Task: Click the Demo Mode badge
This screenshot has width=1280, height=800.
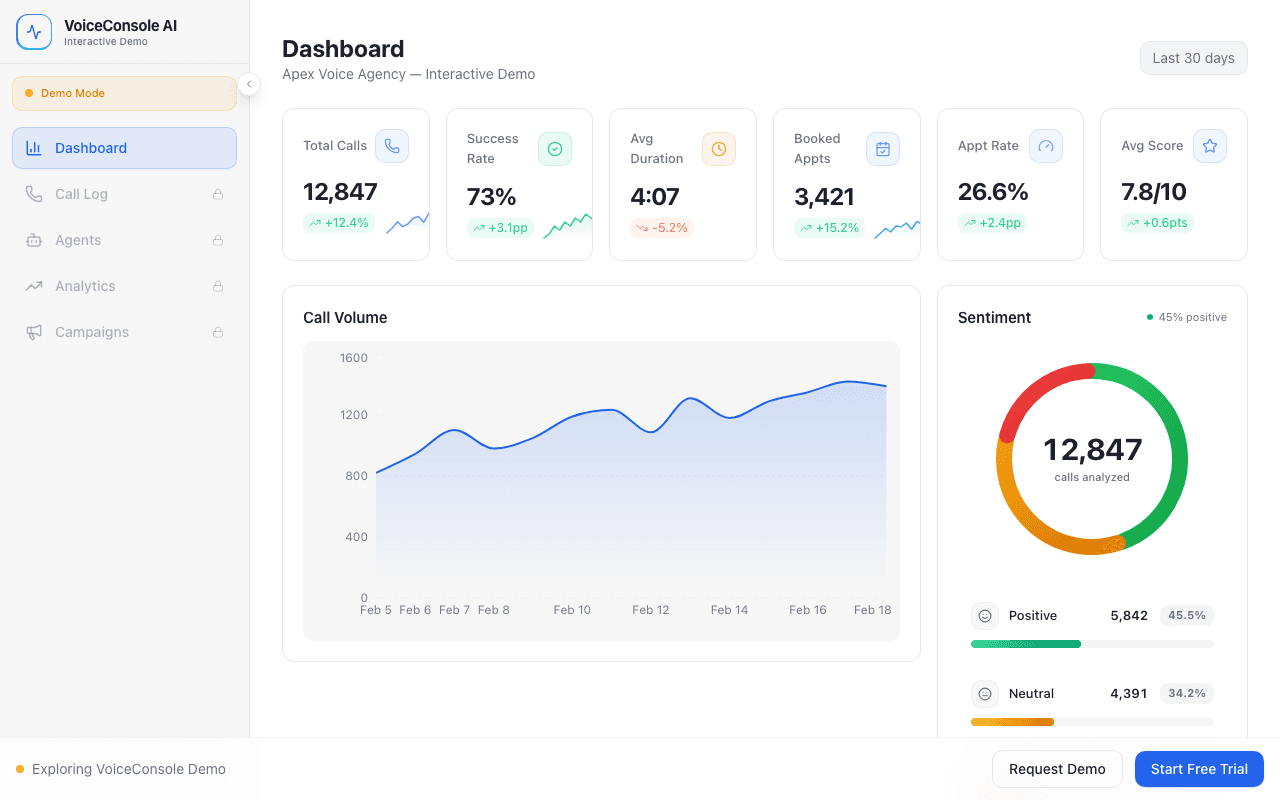Action: coord(124,92)
